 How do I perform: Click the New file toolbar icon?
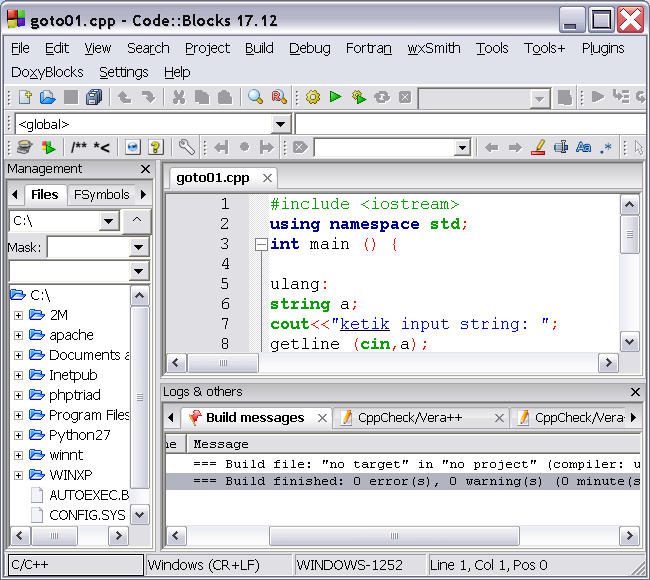(x=24, y=97)
